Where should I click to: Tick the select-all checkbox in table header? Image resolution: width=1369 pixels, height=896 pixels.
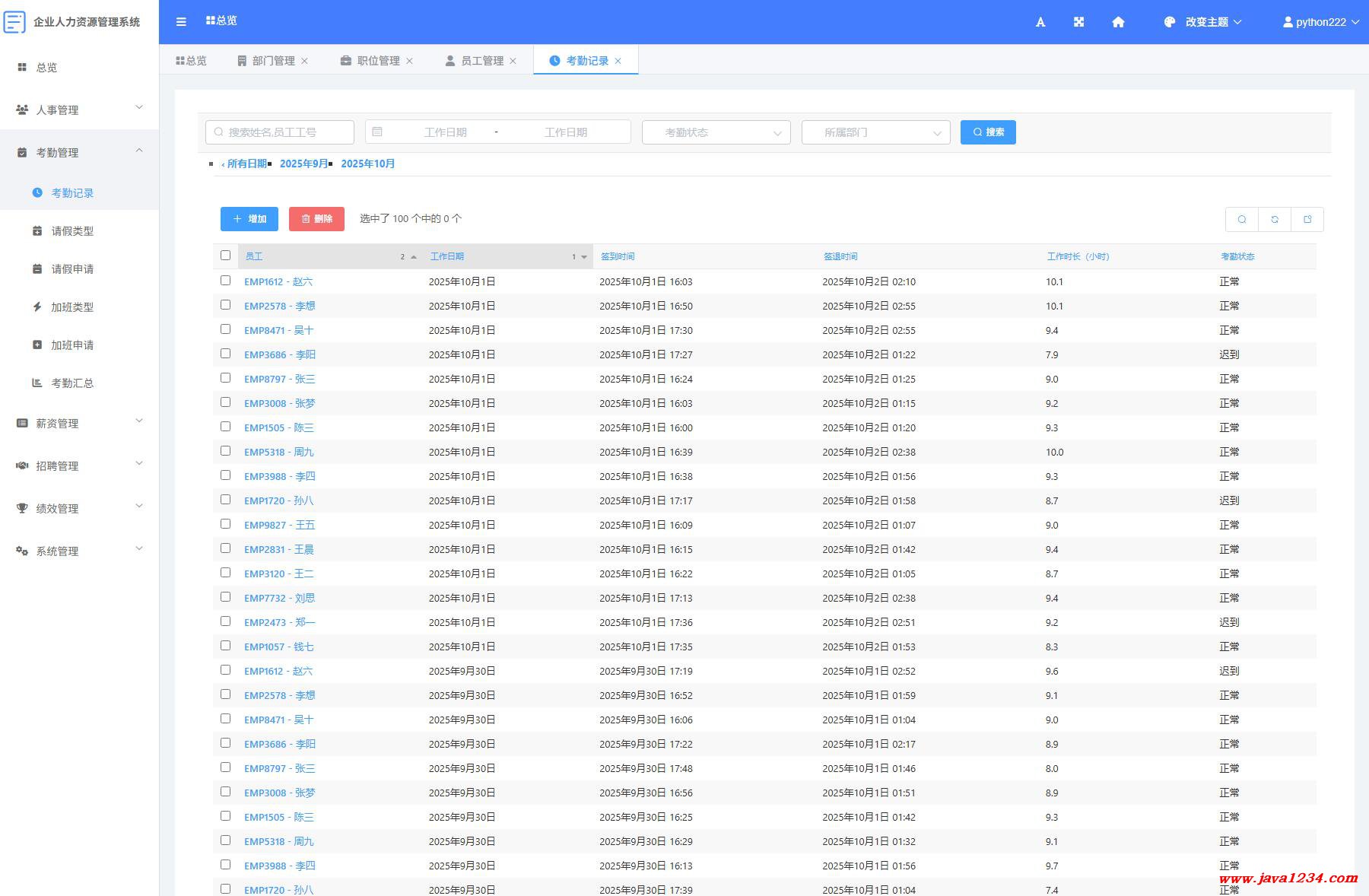click(x=225, y=256)
